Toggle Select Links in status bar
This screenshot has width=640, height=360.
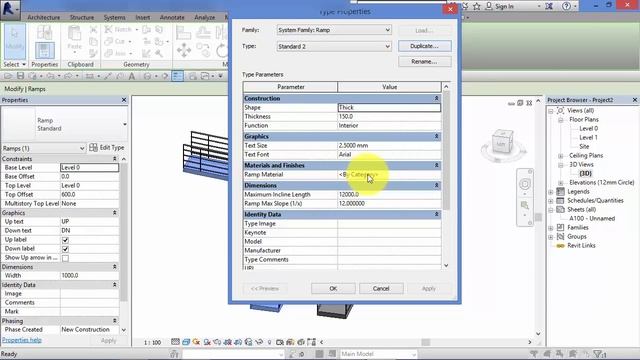(533, 353)
